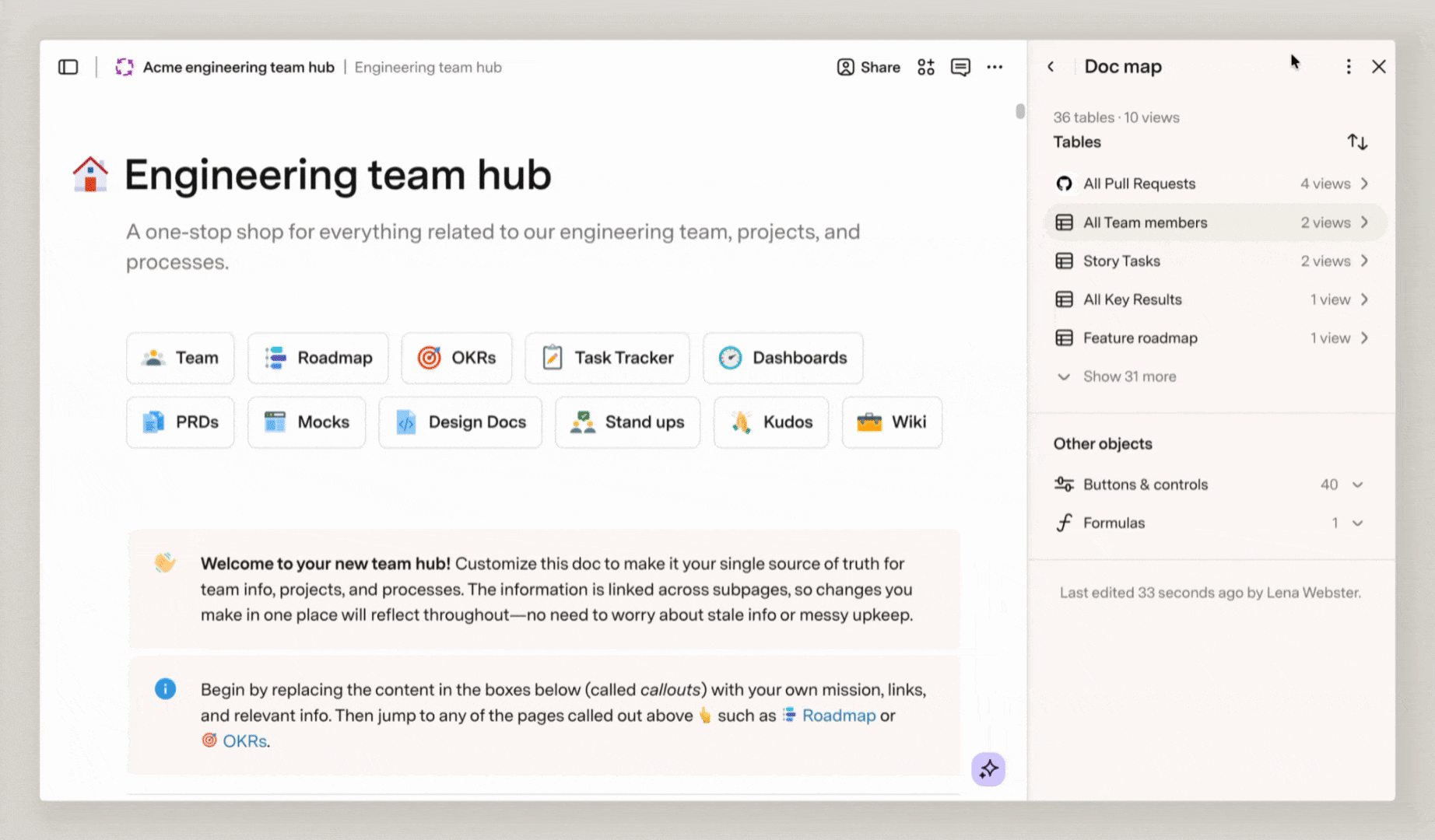Click the formula f icon
Viewport: 1435px width, 840px height.
(1064, 523)
